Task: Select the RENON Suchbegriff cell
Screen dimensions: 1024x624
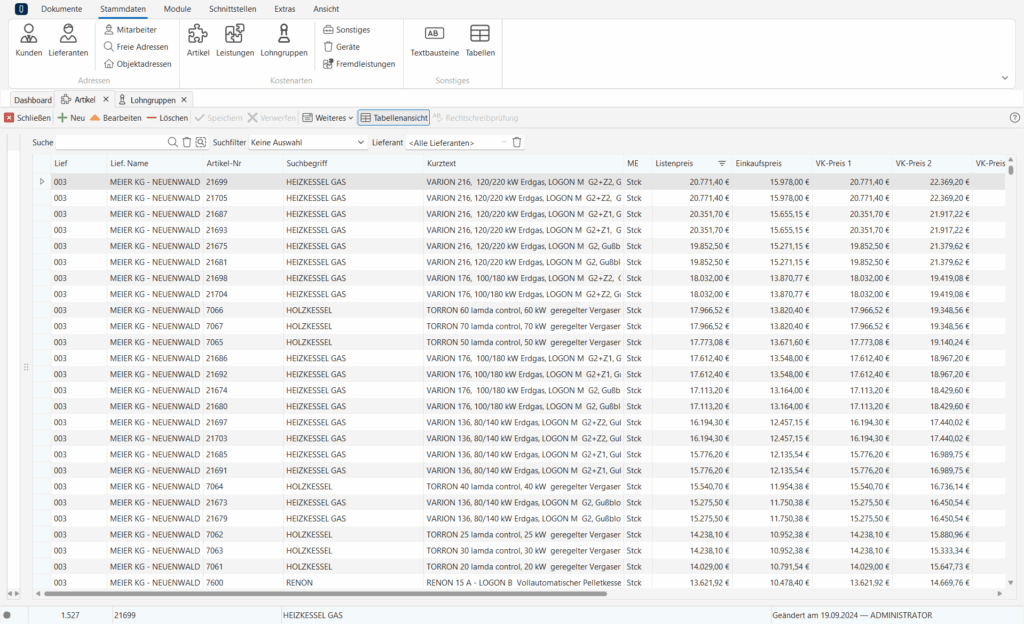Action: pyautogui.click(x=353, y=583)
